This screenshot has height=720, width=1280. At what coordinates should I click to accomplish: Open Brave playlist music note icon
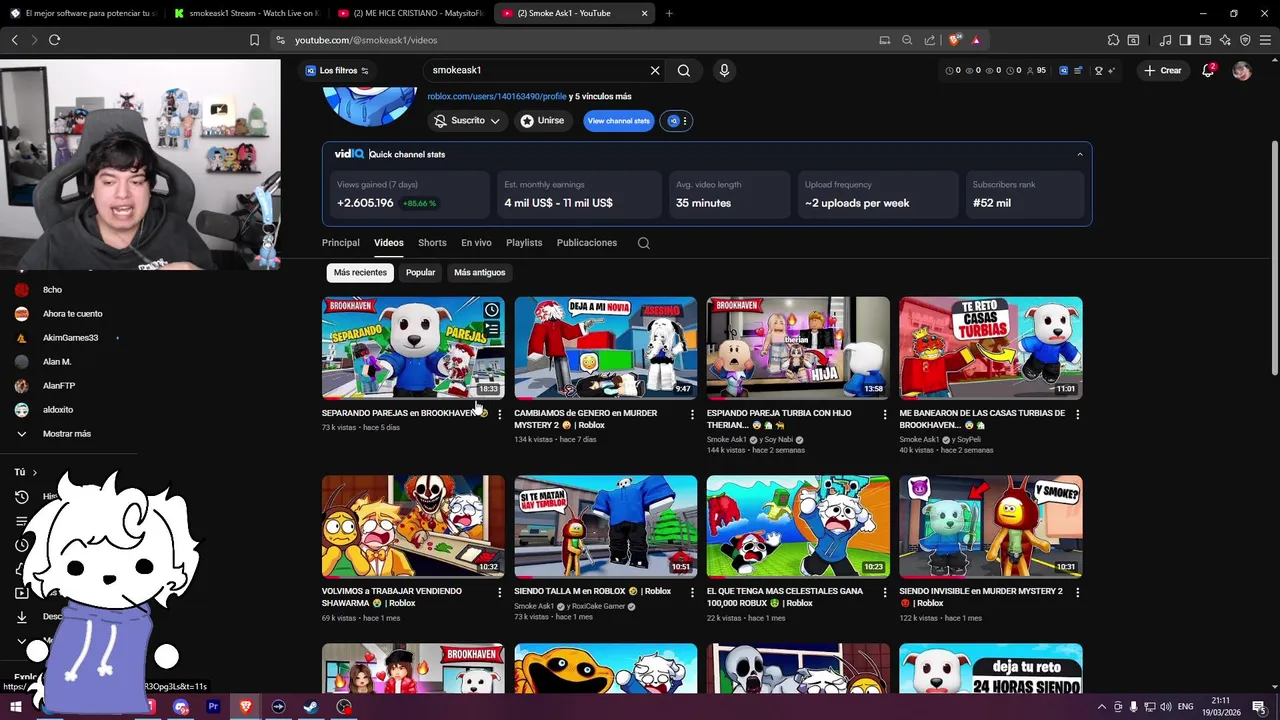click(1165, 40)
